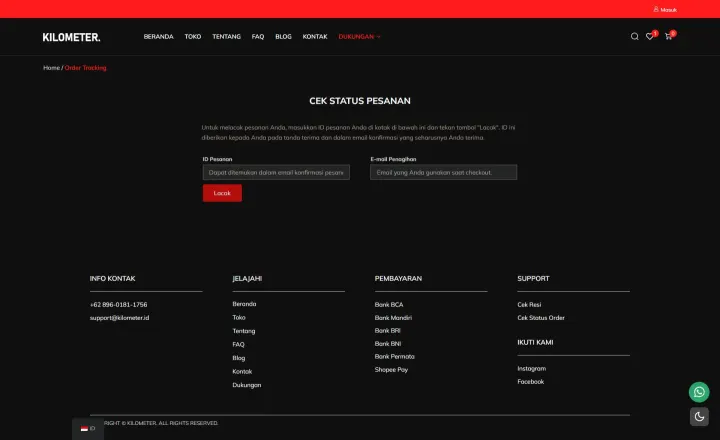This screenshot has height=440, width=720.
Task: Open Tentang link in Jelajahi footer
Action: point(244,331)
